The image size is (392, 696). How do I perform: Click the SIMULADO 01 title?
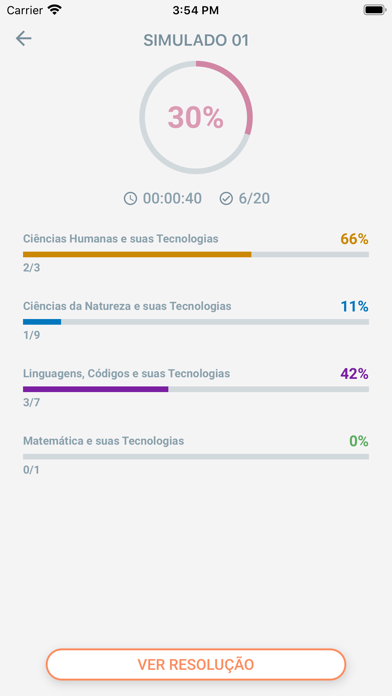click(196, 40)
